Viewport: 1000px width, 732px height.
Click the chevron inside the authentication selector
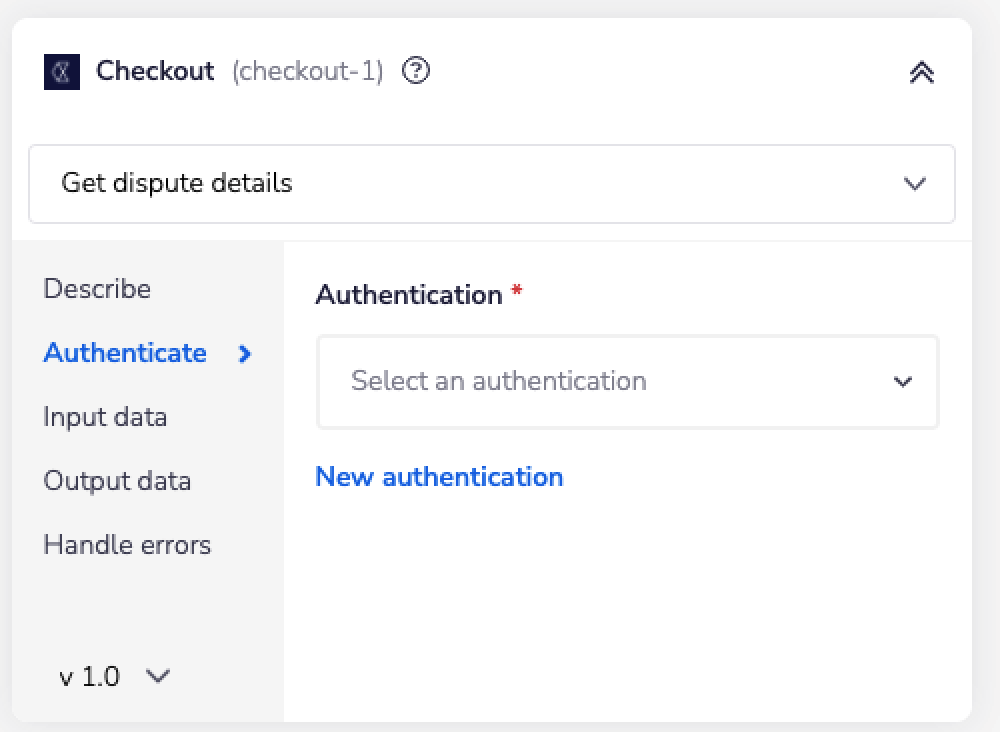(903, 381)
